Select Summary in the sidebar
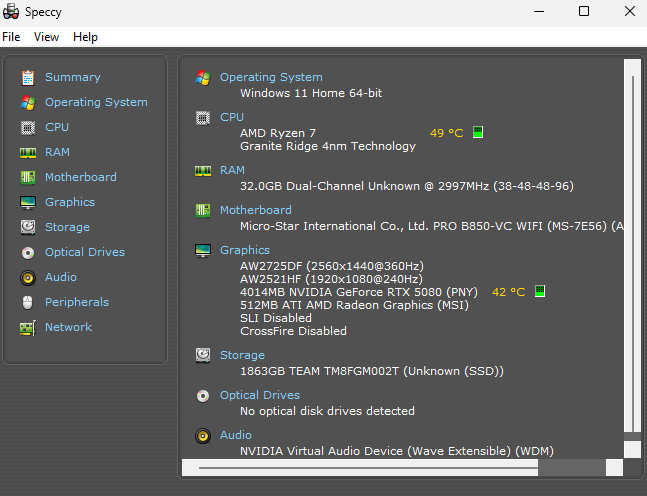 pos(73,77)
